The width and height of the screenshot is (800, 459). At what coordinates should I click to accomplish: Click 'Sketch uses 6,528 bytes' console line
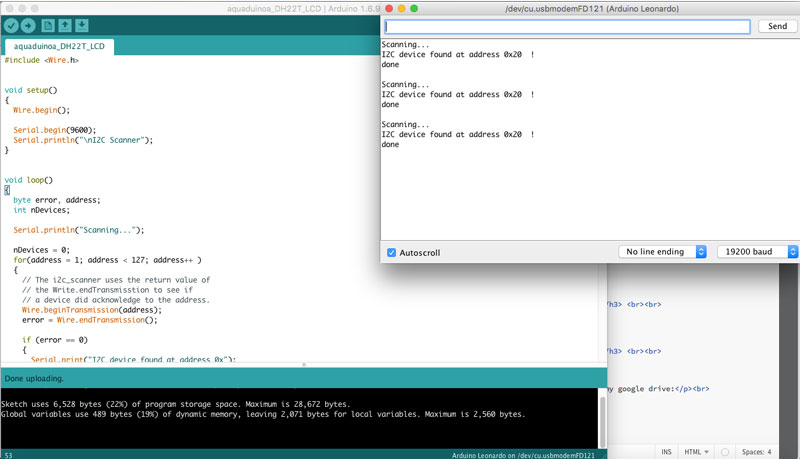(176, 404)
